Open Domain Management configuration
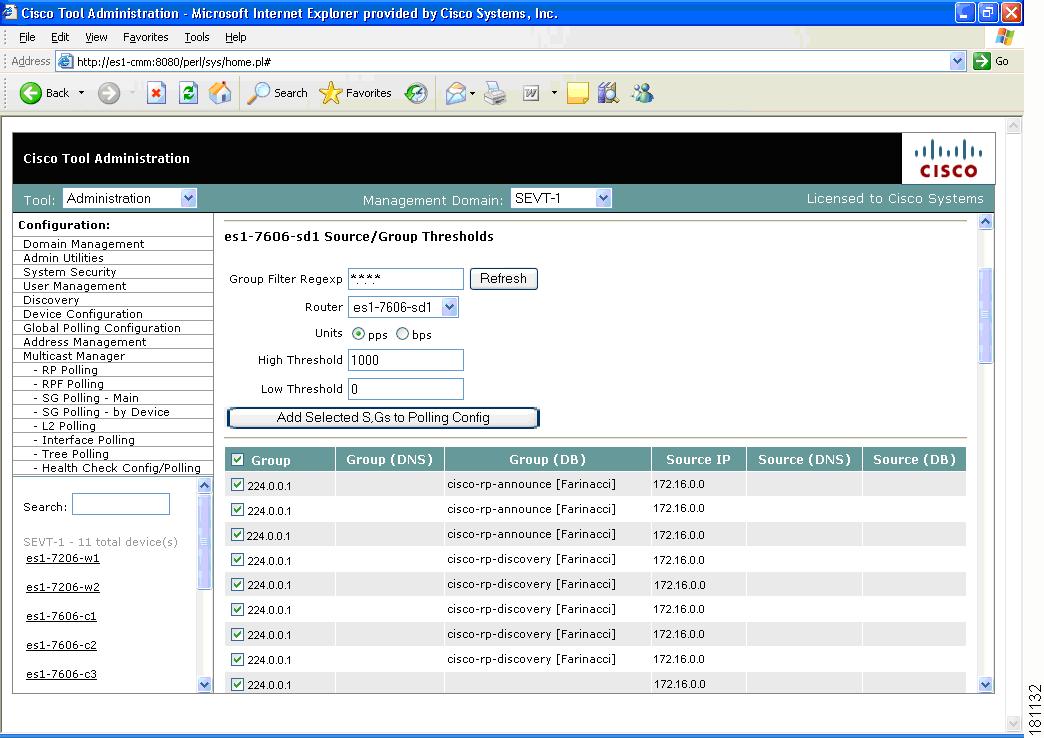 (x=84, y=244)
